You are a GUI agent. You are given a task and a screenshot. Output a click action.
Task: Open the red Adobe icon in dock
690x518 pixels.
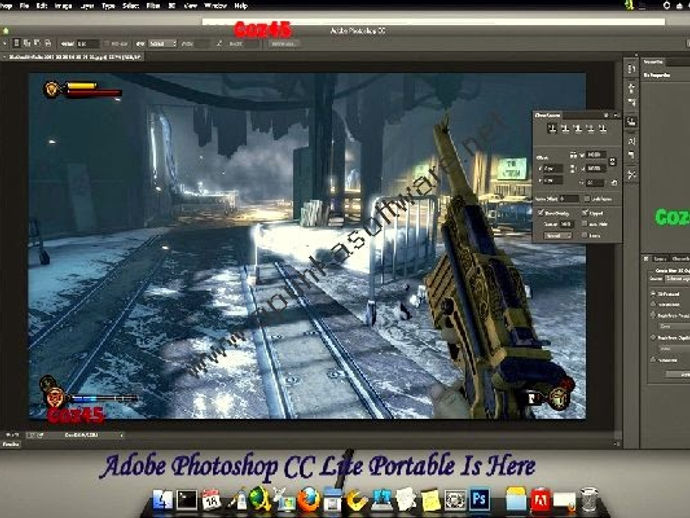point(540,500)
